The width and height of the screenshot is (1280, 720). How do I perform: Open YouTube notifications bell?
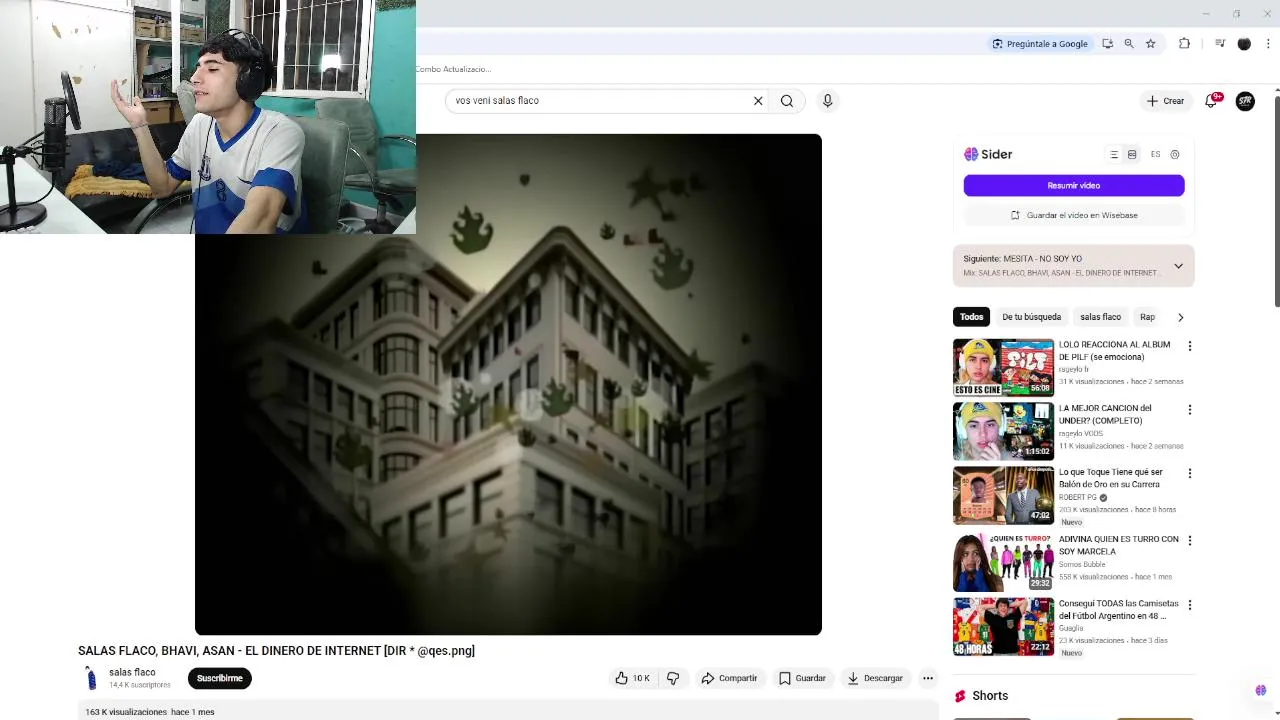pyautogui.click(x=1212, y=101)
